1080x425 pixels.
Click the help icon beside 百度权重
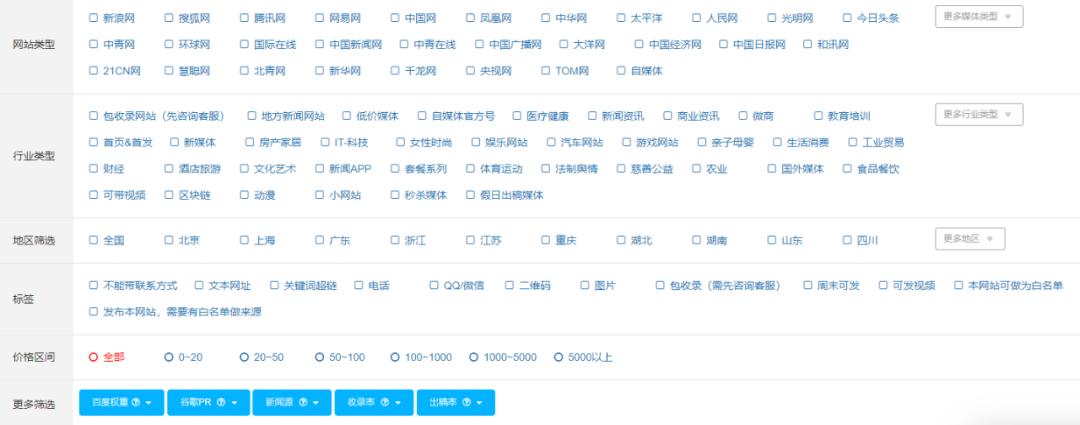tap(136, 402)
